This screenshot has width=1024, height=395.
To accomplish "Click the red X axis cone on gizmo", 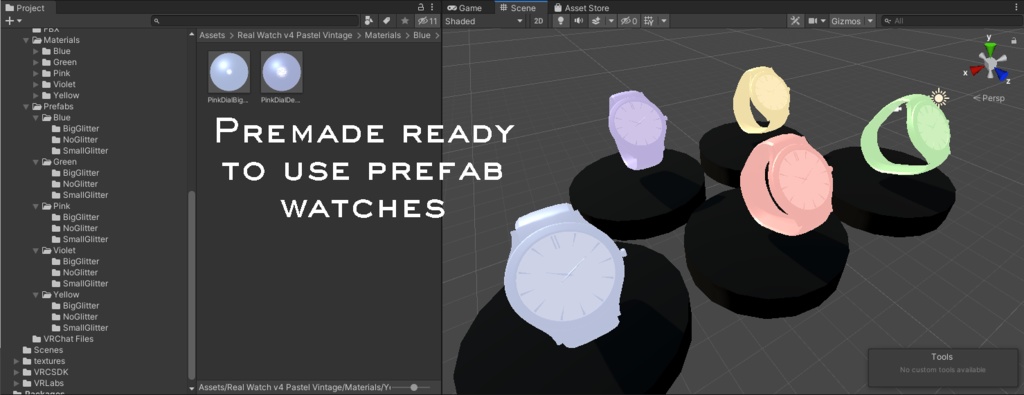I will click(976, 70).
